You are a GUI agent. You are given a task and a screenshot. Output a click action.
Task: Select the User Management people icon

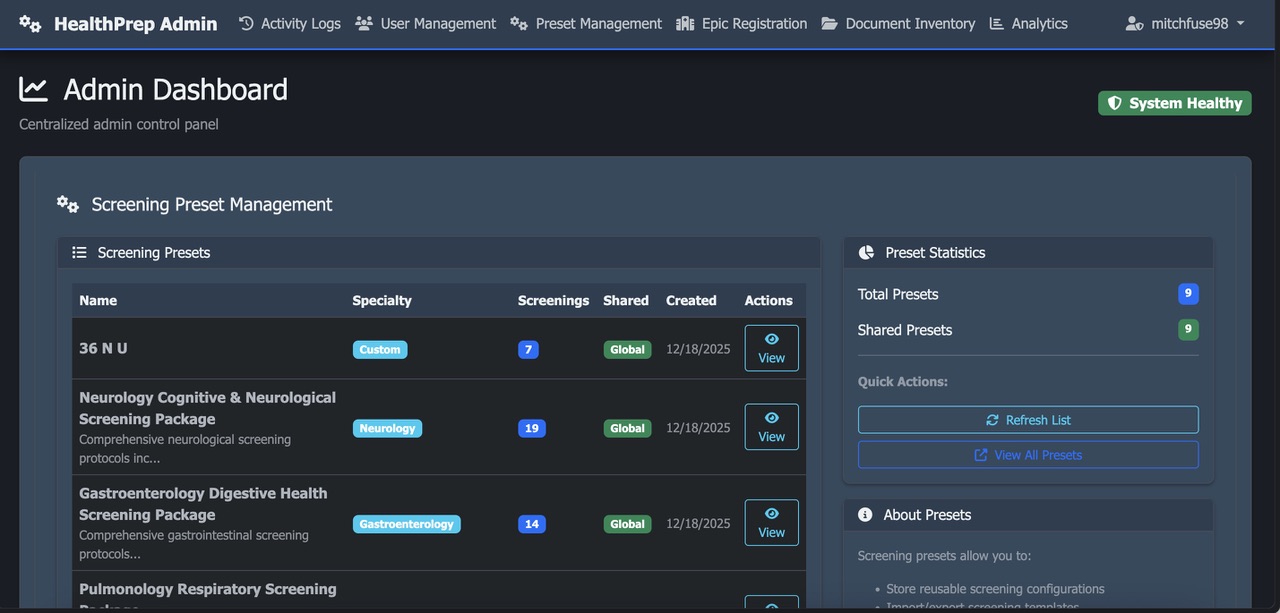click(x=363, y=23)
